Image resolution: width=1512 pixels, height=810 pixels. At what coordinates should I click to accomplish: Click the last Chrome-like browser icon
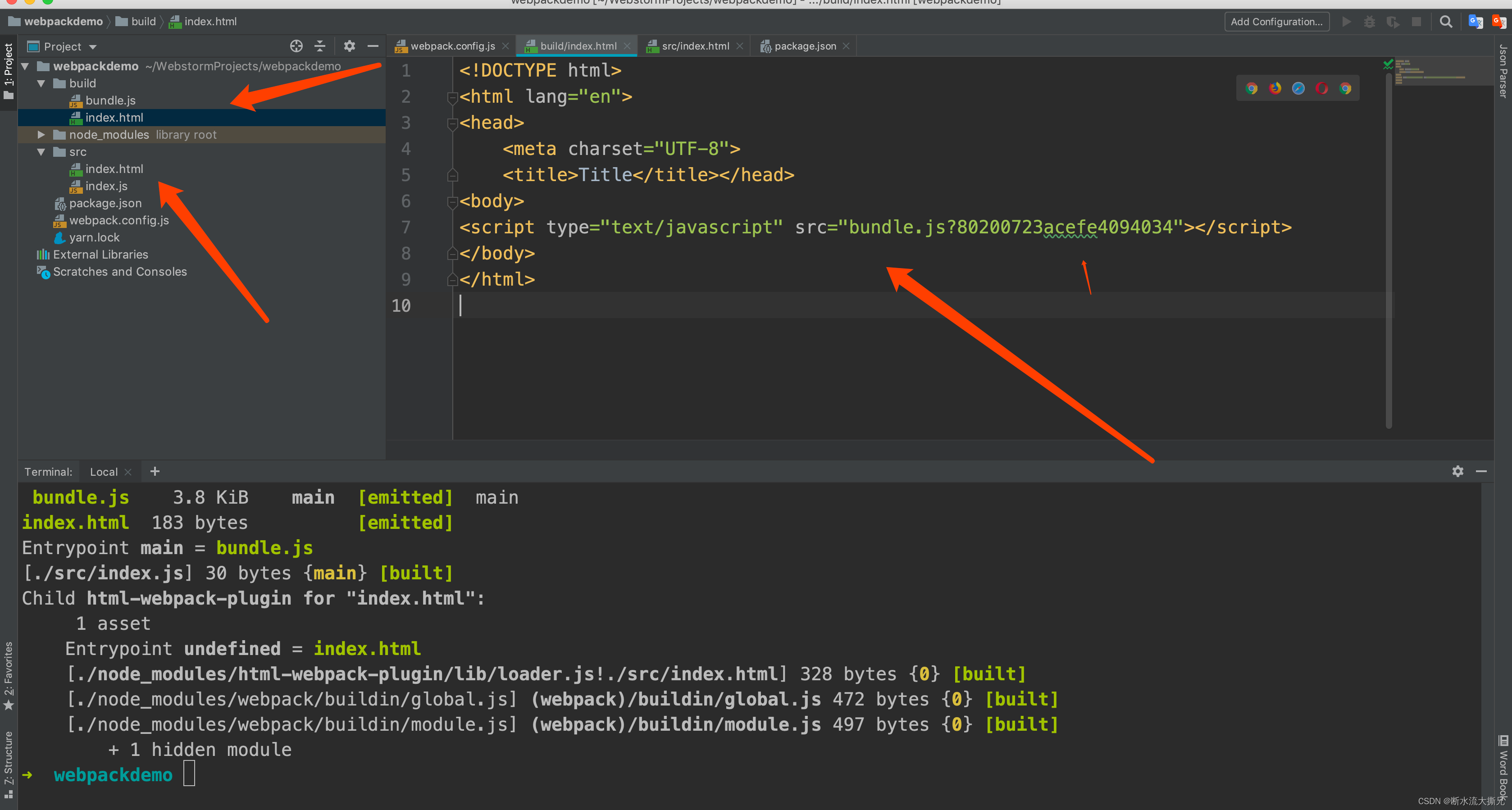(1345, 88)
